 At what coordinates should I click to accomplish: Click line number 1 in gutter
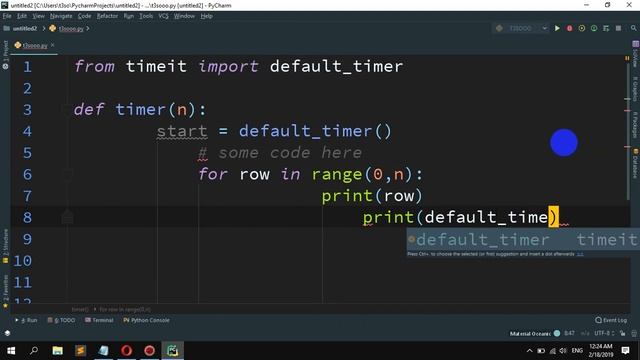[27, 67]
